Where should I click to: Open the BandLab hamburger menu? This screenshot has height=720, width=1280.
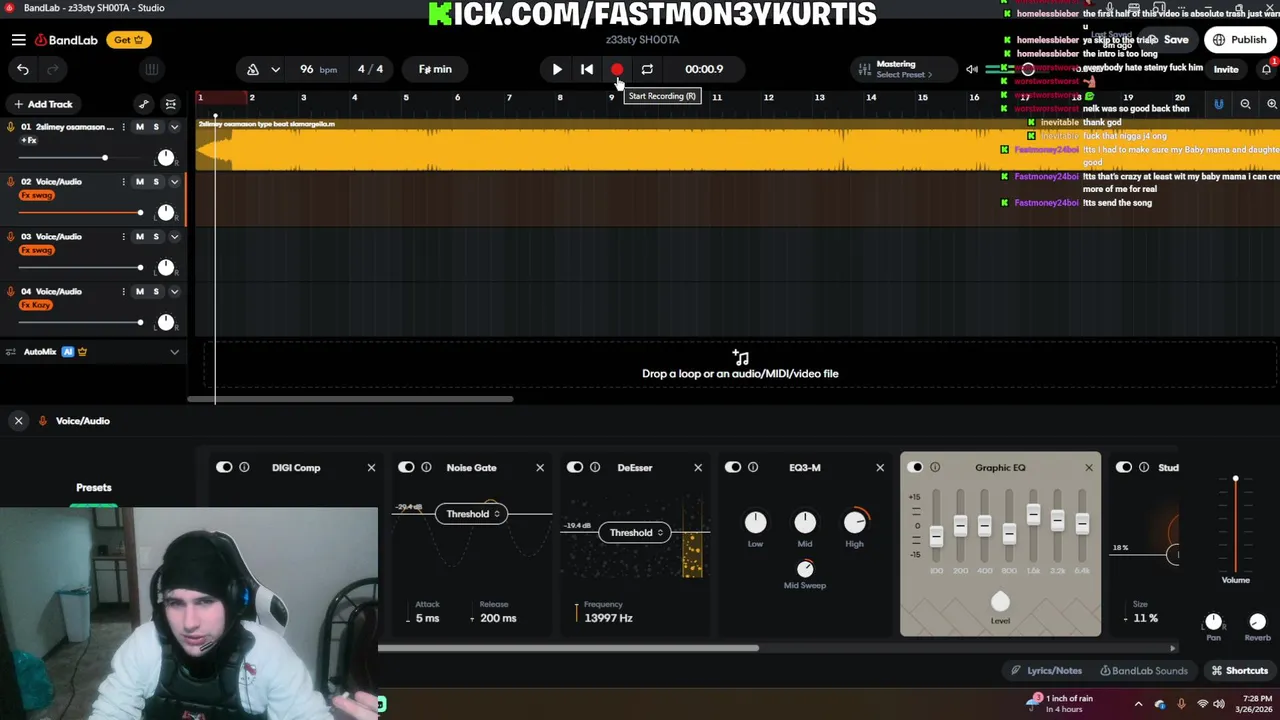(19, 40)
